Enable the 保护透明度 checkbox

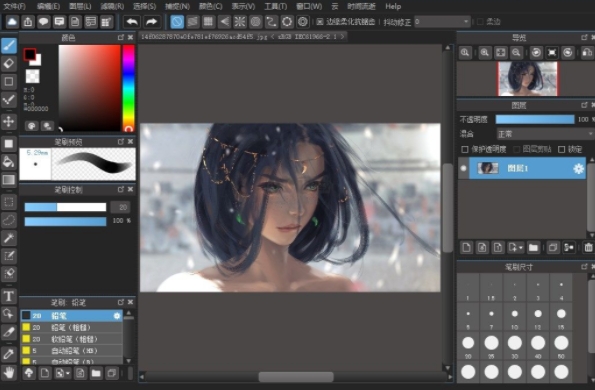pos(464,149)
